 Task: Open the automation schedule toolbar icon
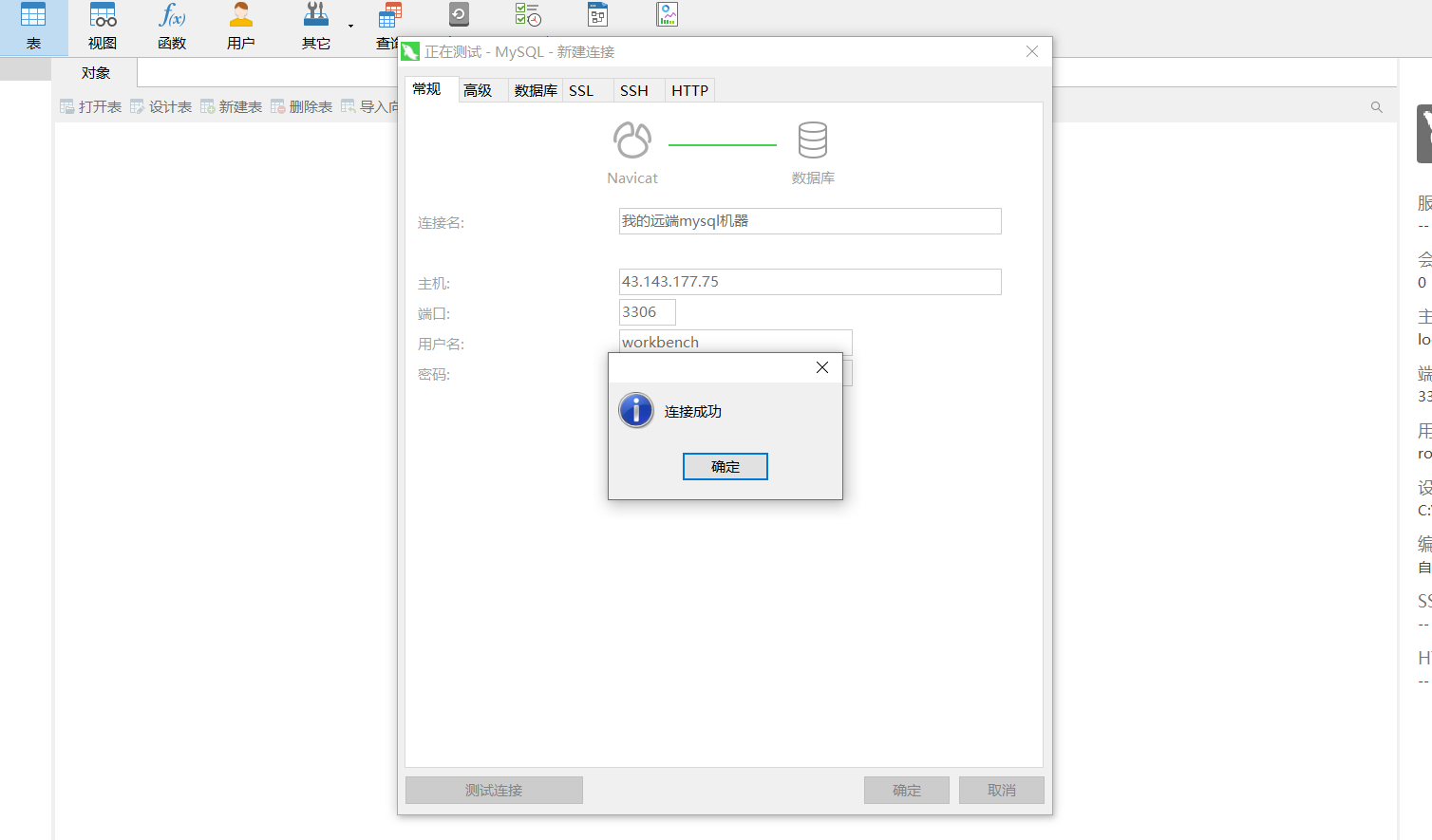click(x=528, y=14)
